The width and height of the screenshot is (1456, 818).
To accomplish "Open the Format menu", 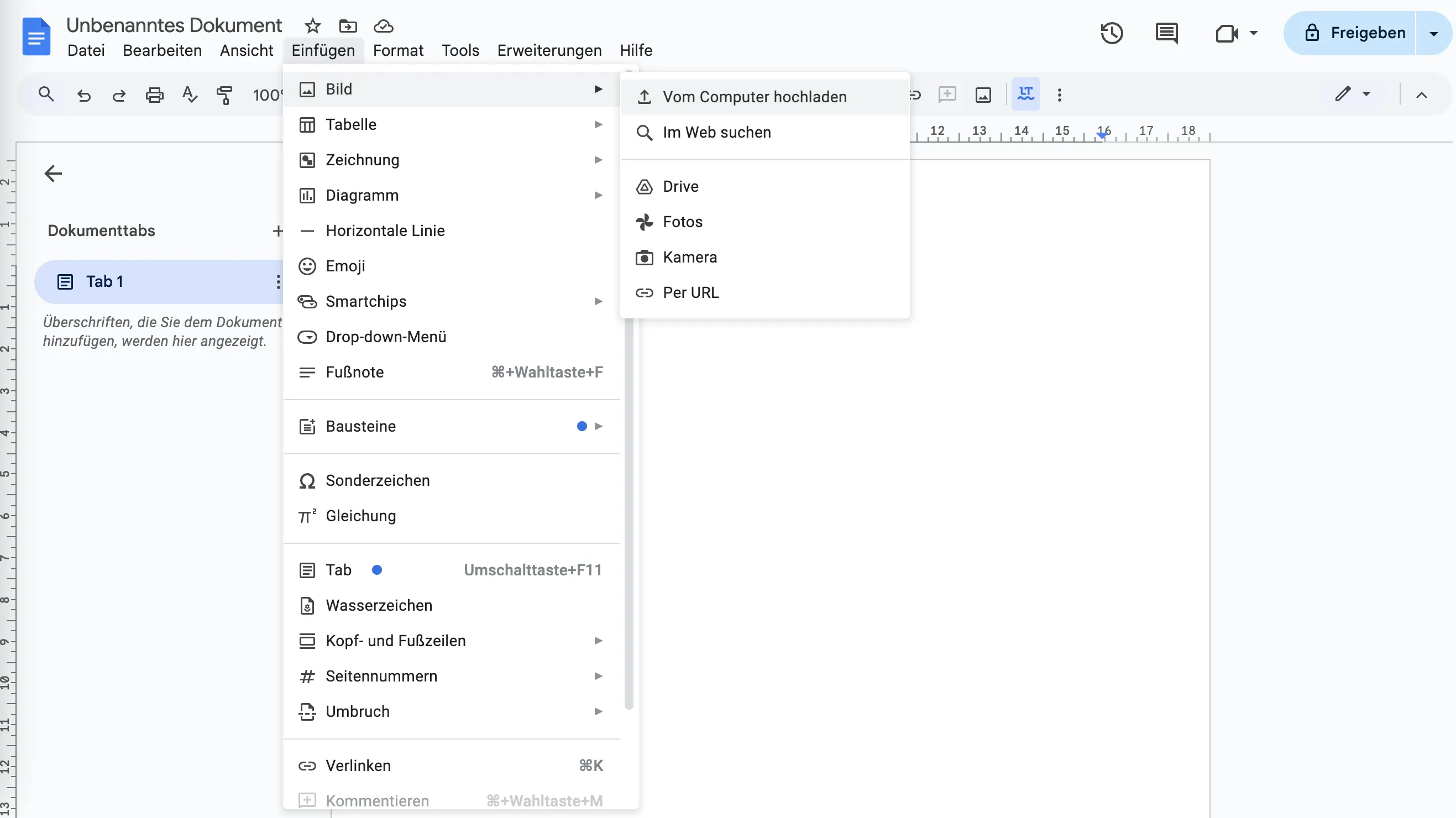I will (x=399, y=50).
